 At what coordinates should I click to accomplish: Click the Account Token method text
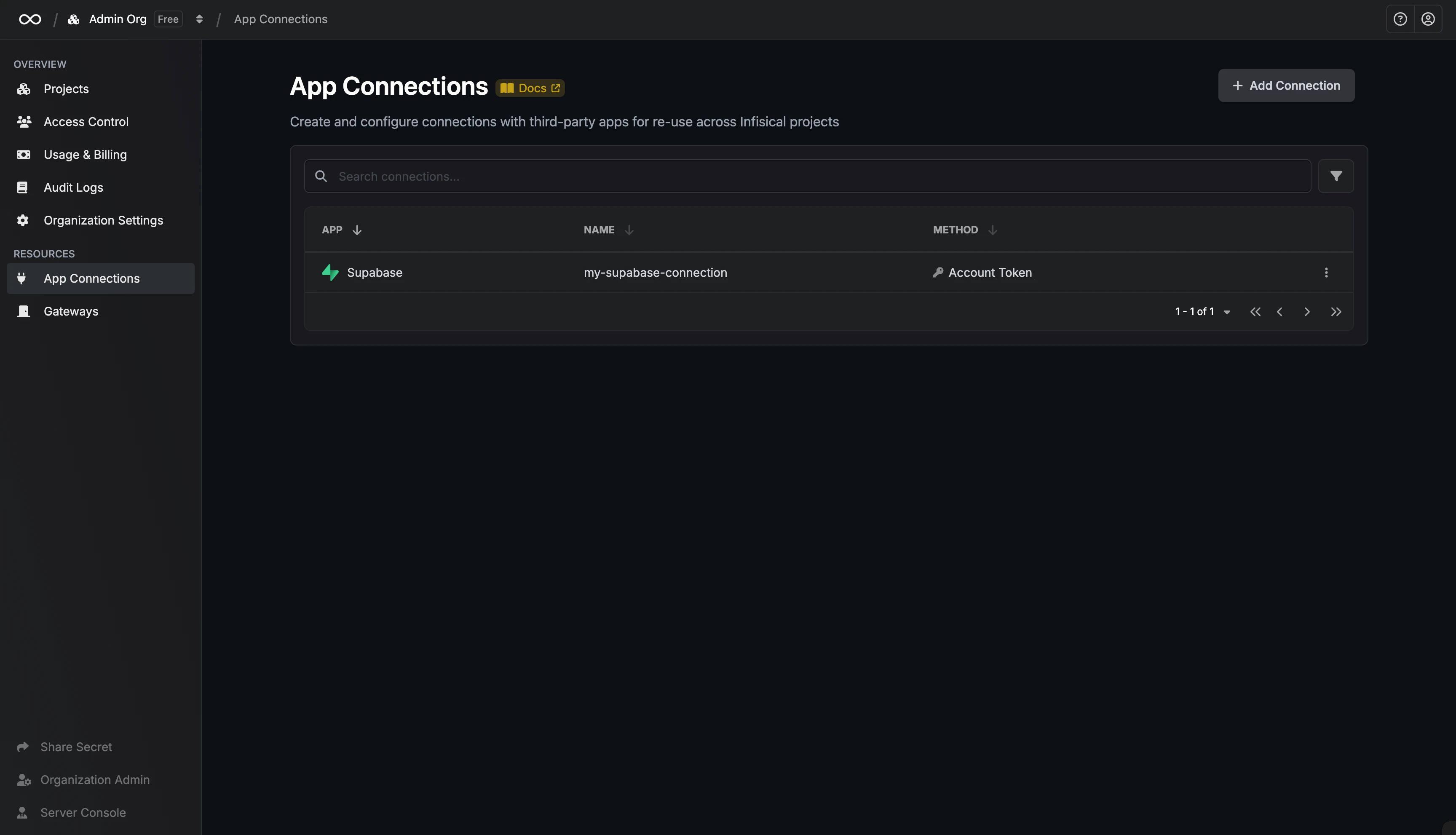[x=990, y=273]
